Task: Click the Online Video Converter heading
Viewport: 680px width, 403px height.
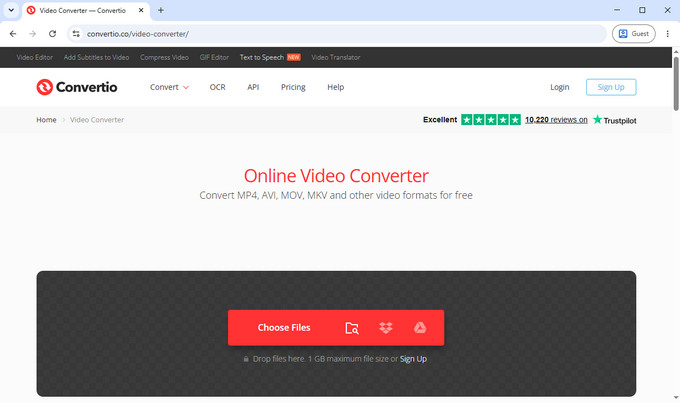Action: [x=336, y=176]
